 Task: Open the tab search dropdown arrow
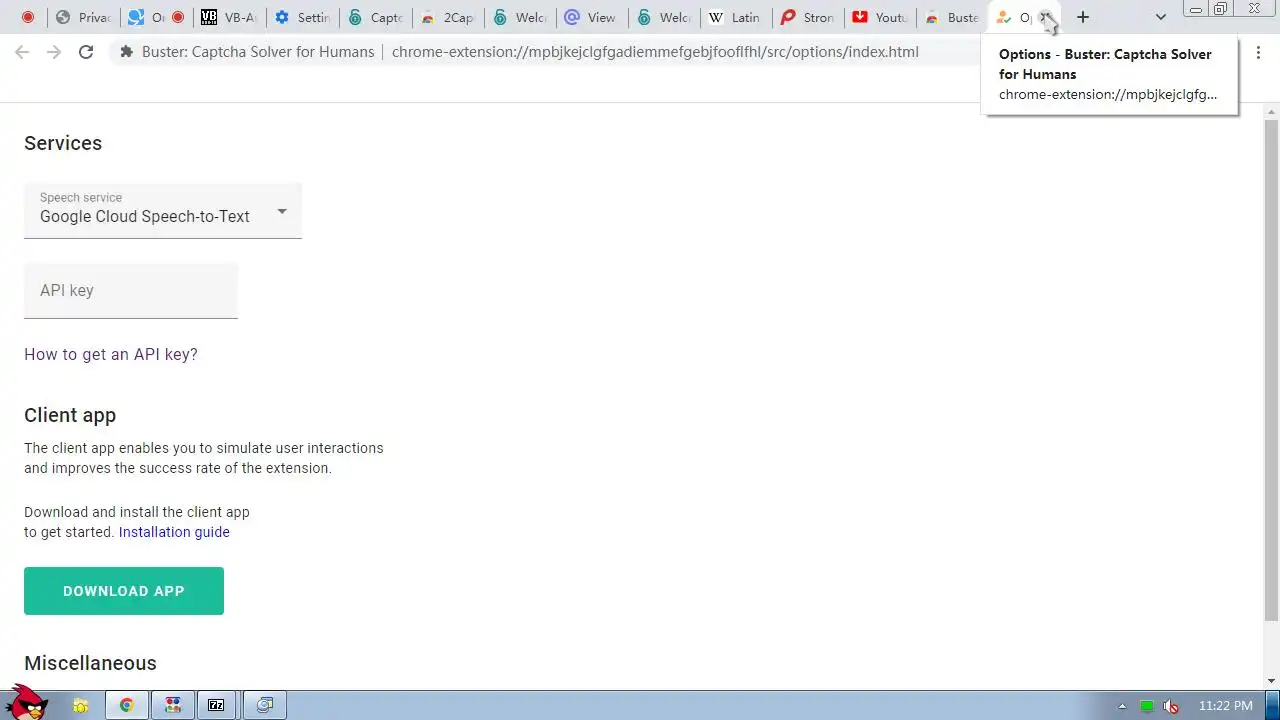(x=1160, y=17)
